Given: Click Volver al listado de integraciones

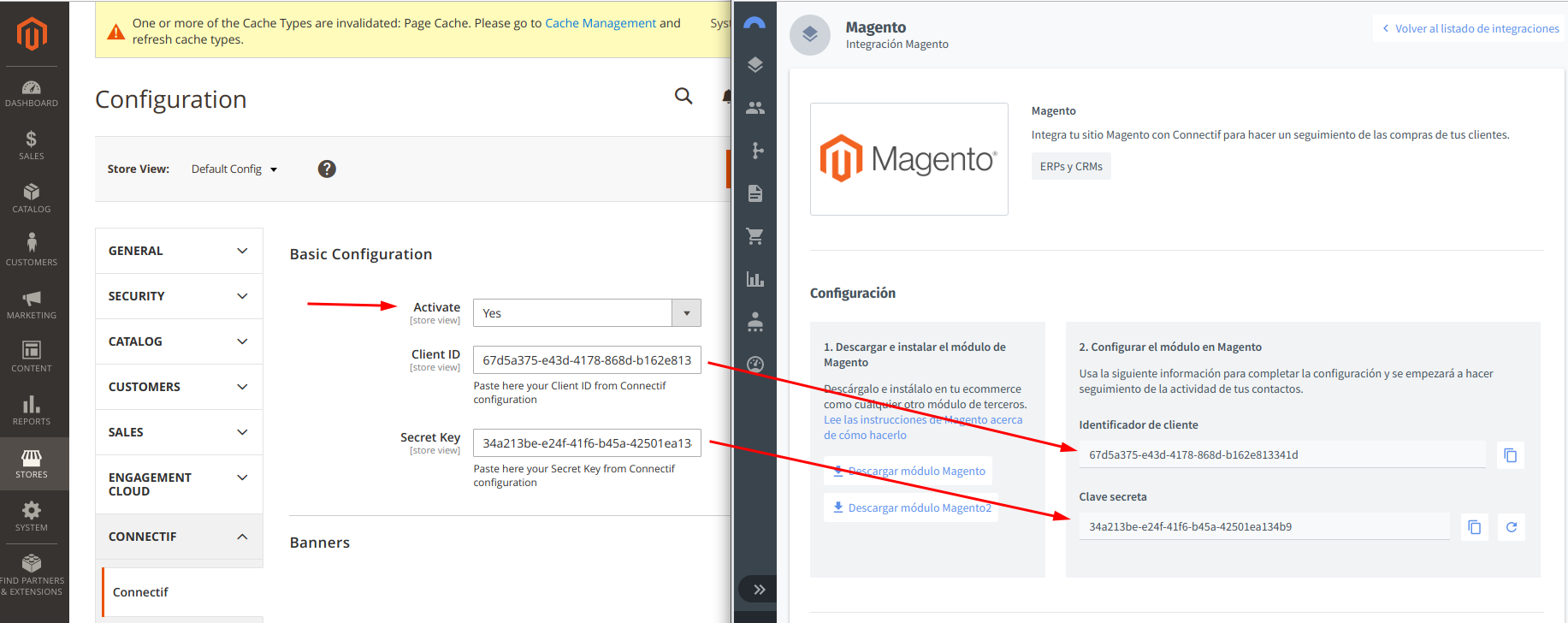Looking at the screenshot, I should click(x=1470, y=28).
